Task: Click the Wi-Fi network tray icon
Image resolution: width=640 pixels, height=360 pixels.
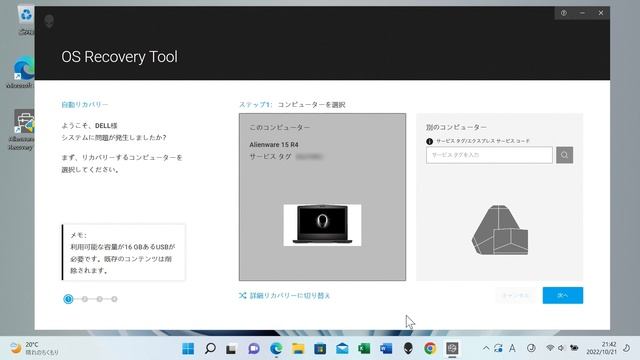Action: [550, 348]
